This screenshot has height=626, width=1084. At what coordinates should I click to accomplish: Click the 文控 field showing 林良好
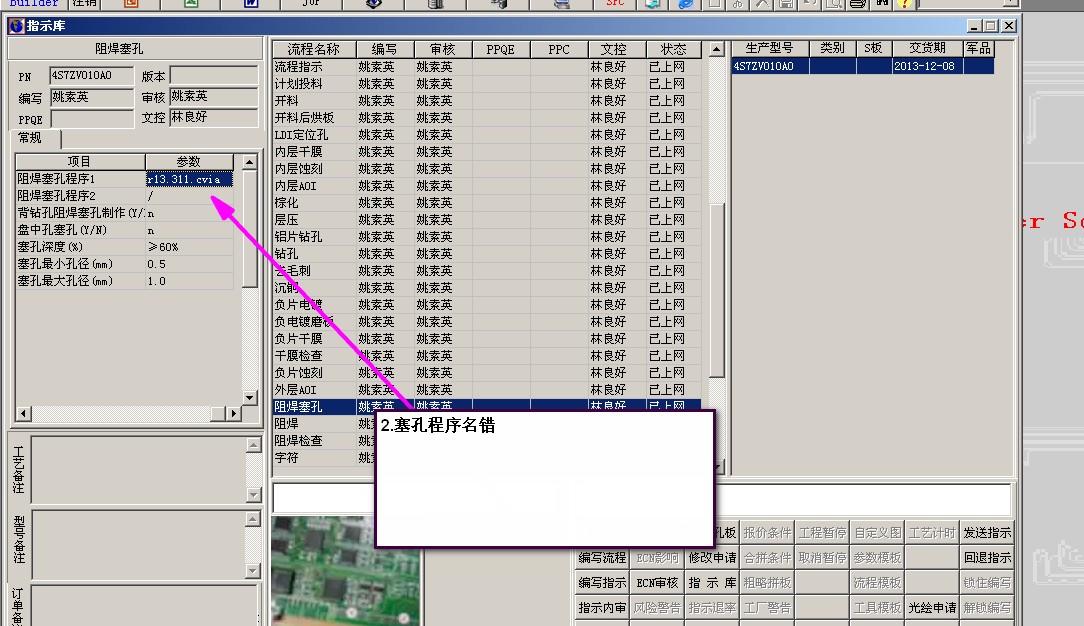click(x=214, y=117)
